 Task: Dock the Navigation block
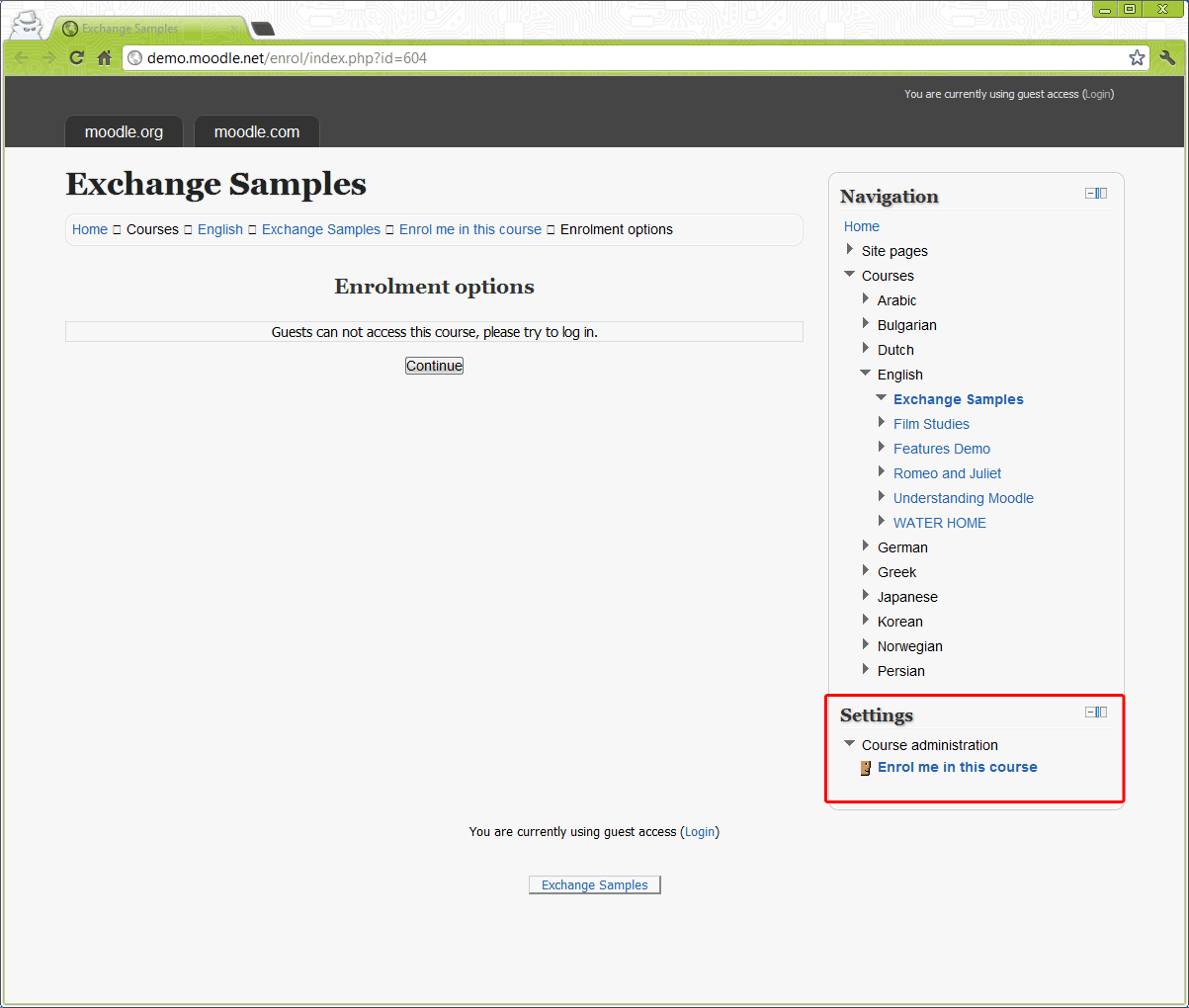[x=1102, y=194]
